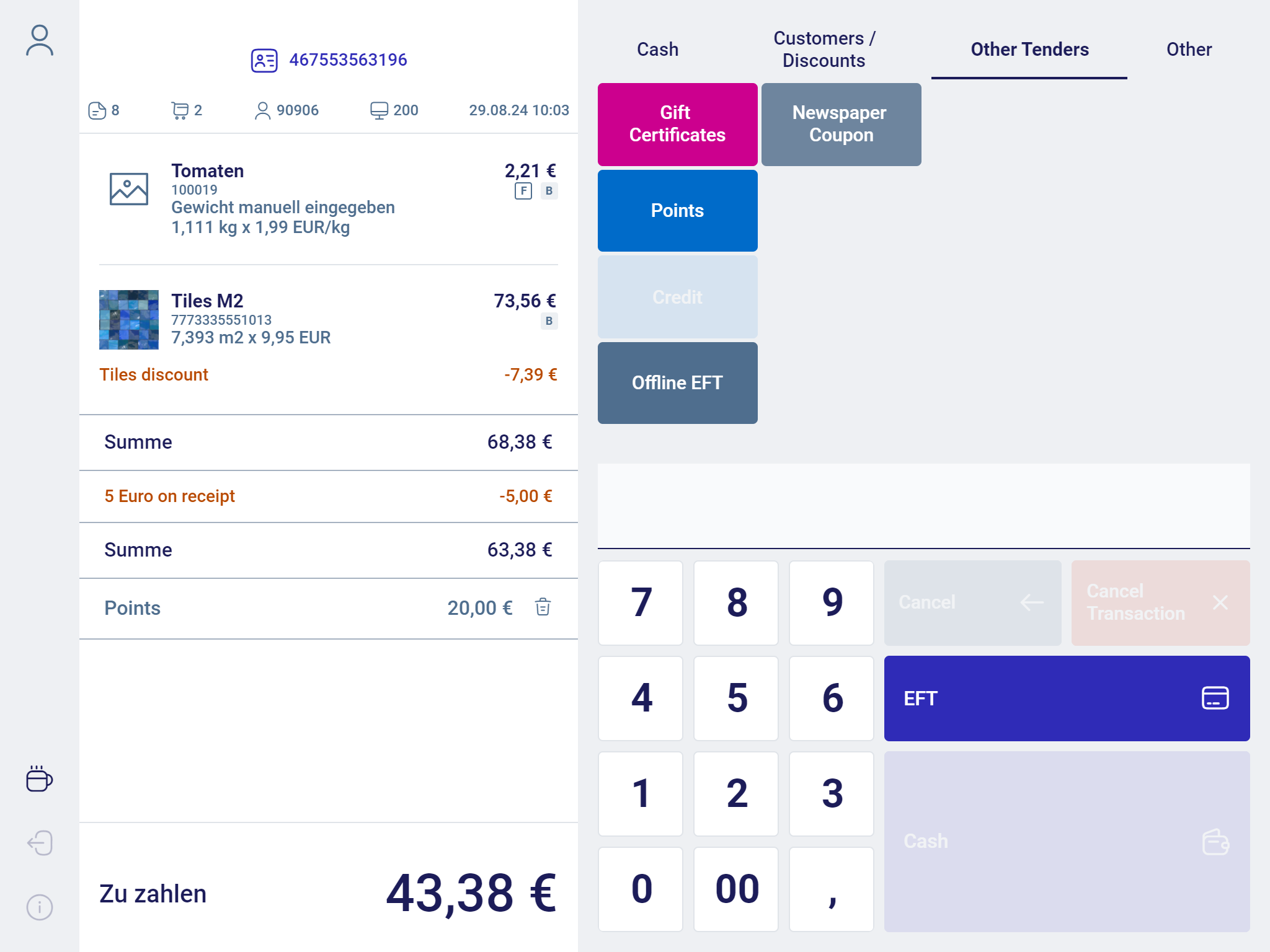Select the coffee break icon in left sidebar

coord(39,779)
